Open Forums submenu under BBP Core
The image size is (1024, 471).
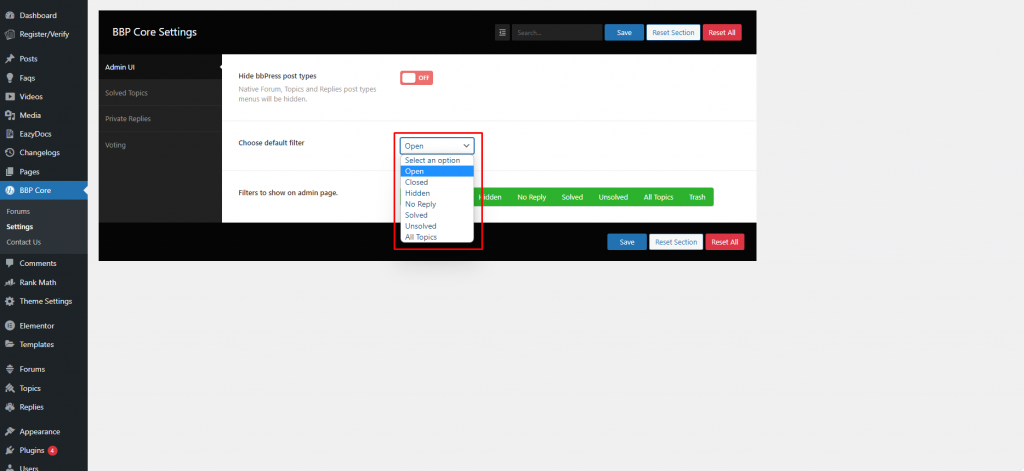(18, 212)
